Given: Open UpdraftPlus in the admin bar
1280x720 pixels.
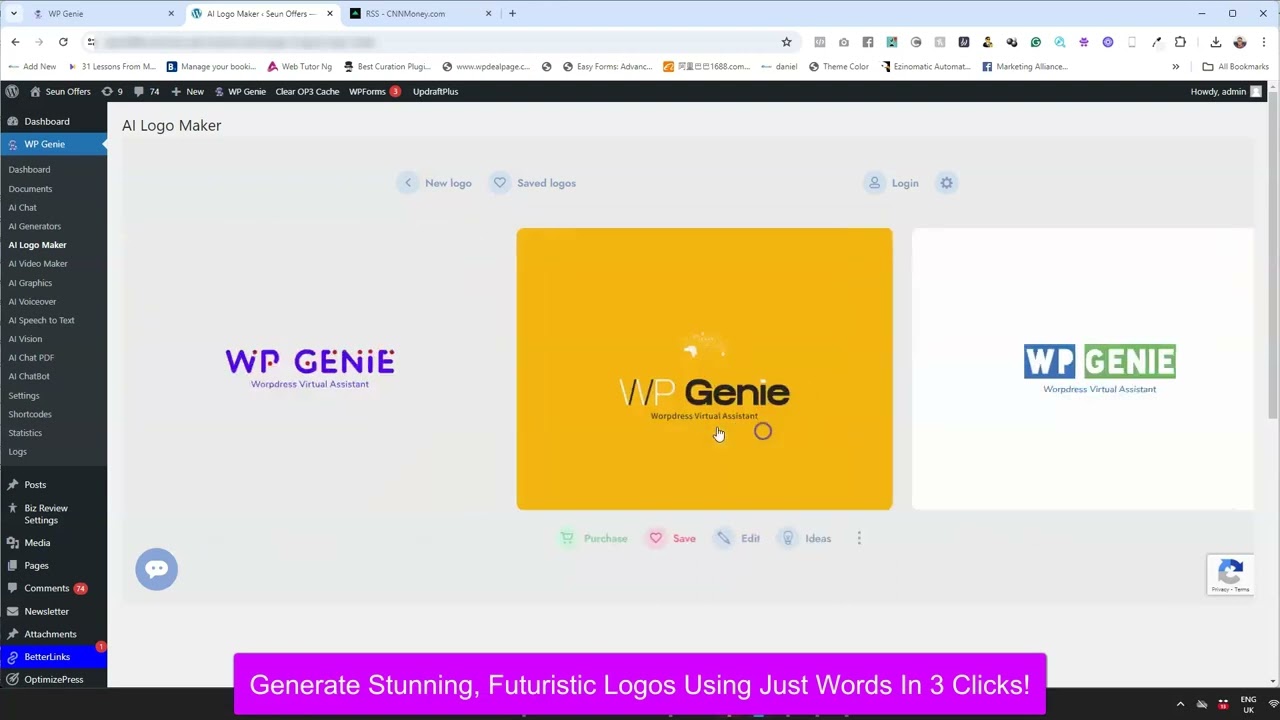Looking at the screenshot, I should [435, 91].
